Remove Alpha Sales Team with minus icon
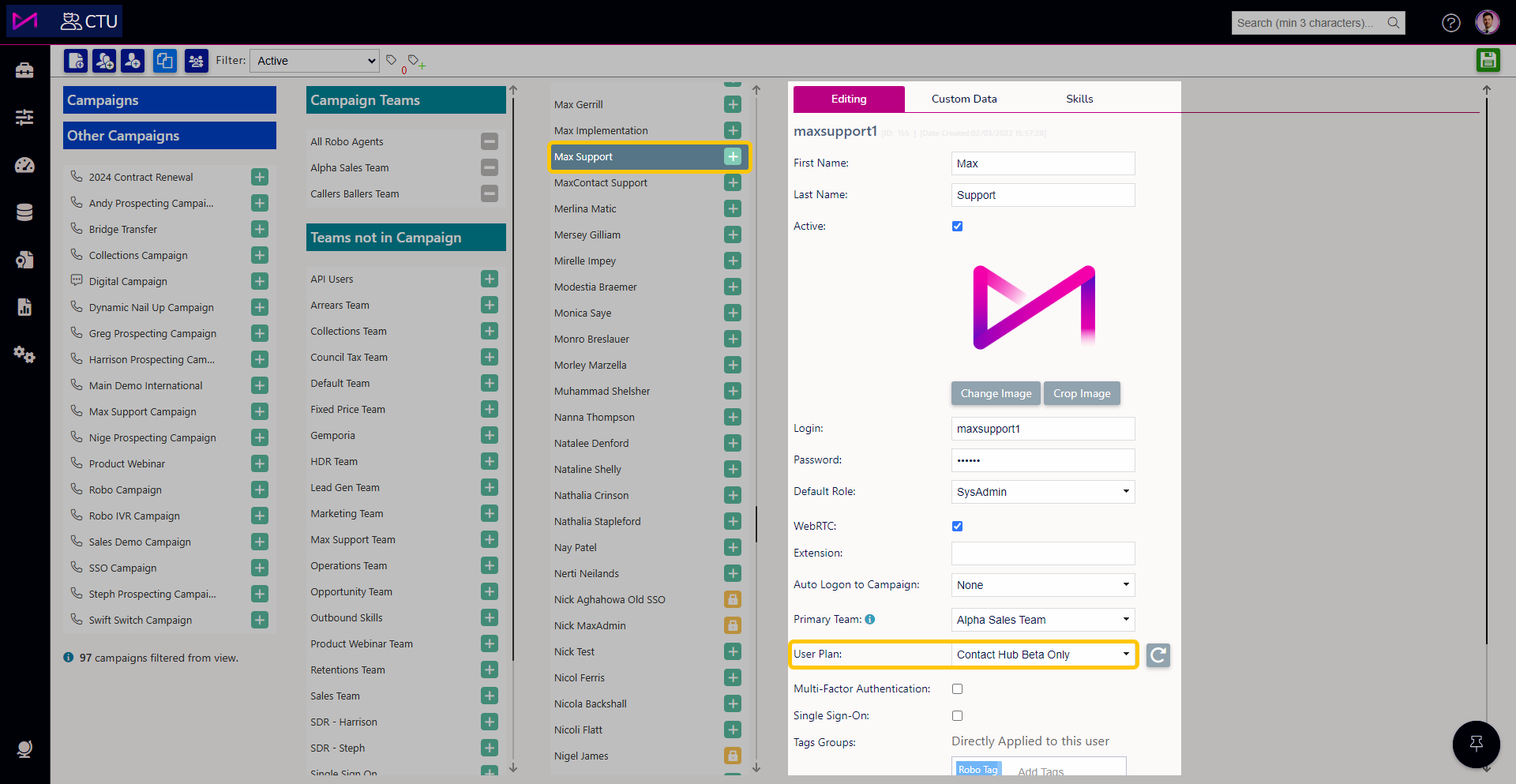 490,167
